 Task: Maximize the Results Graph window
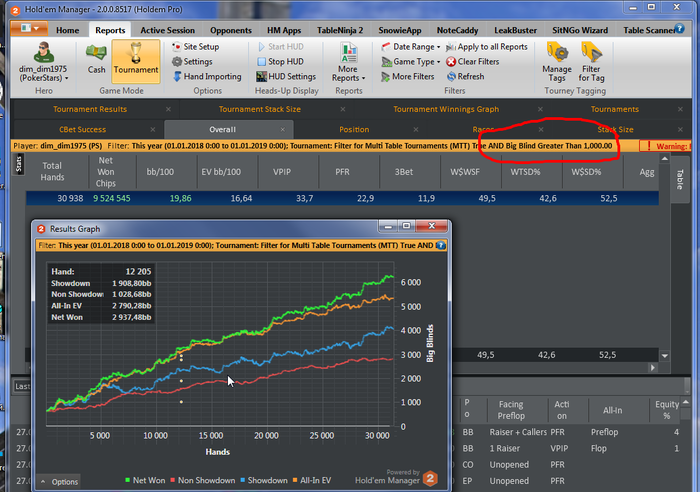click(406, 226)
